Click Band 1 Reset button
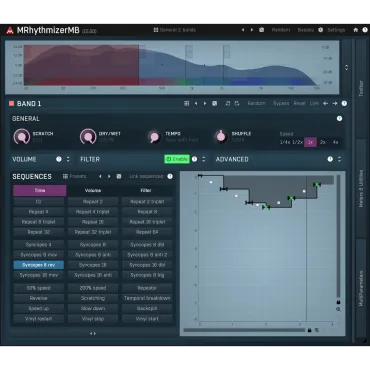 pos(299,104)
